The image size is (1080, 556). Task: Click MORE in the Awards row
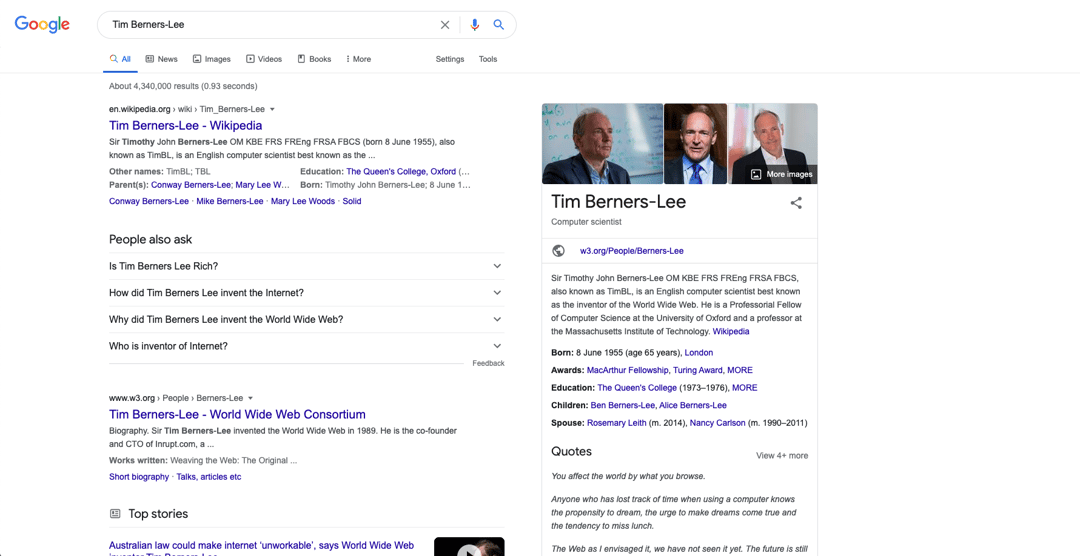[x=740, y=370]
